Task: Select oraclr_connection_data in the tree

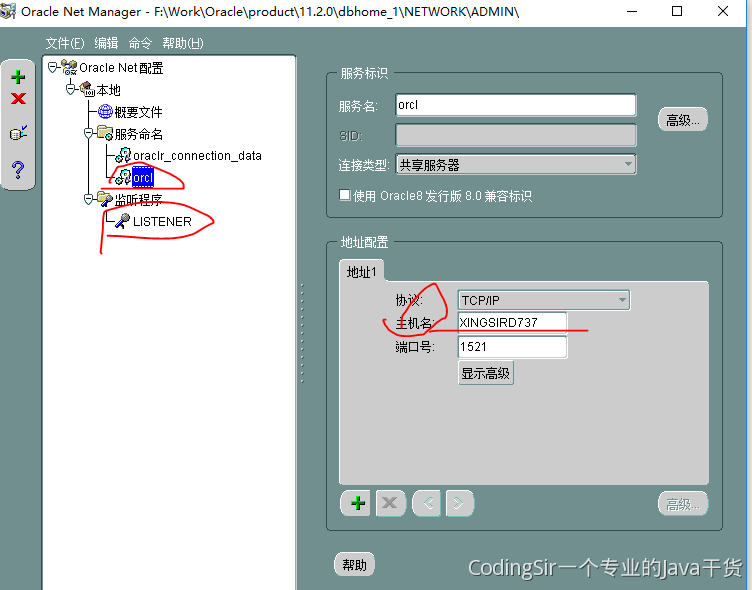Action: tap(197, 155)
